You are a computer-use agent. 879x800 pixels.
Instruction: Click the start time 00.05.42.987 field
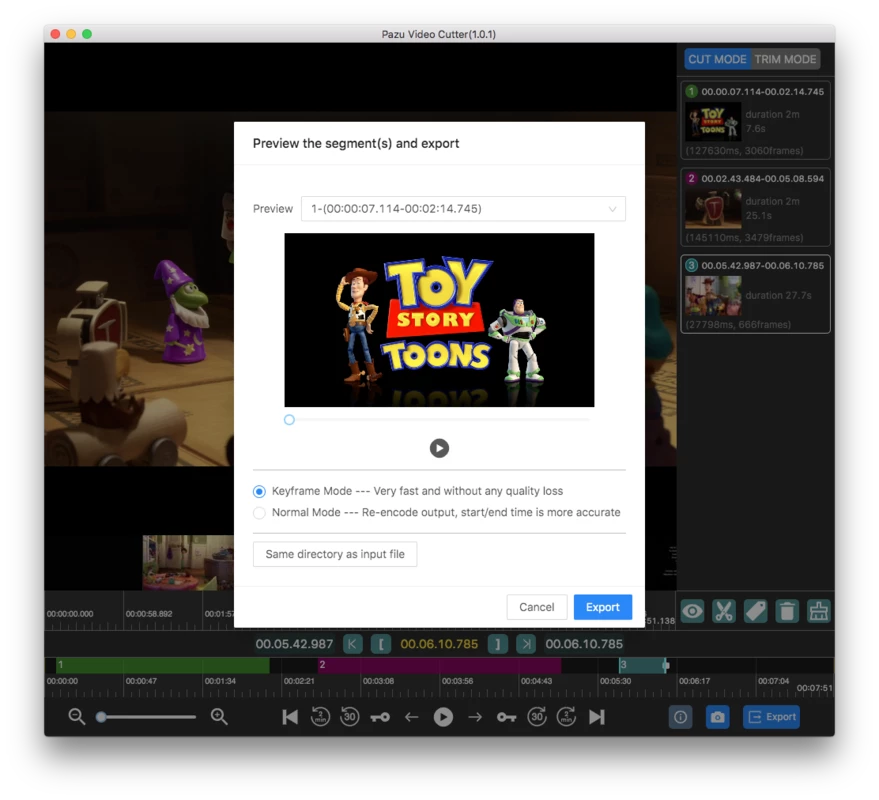click(294, 644)
